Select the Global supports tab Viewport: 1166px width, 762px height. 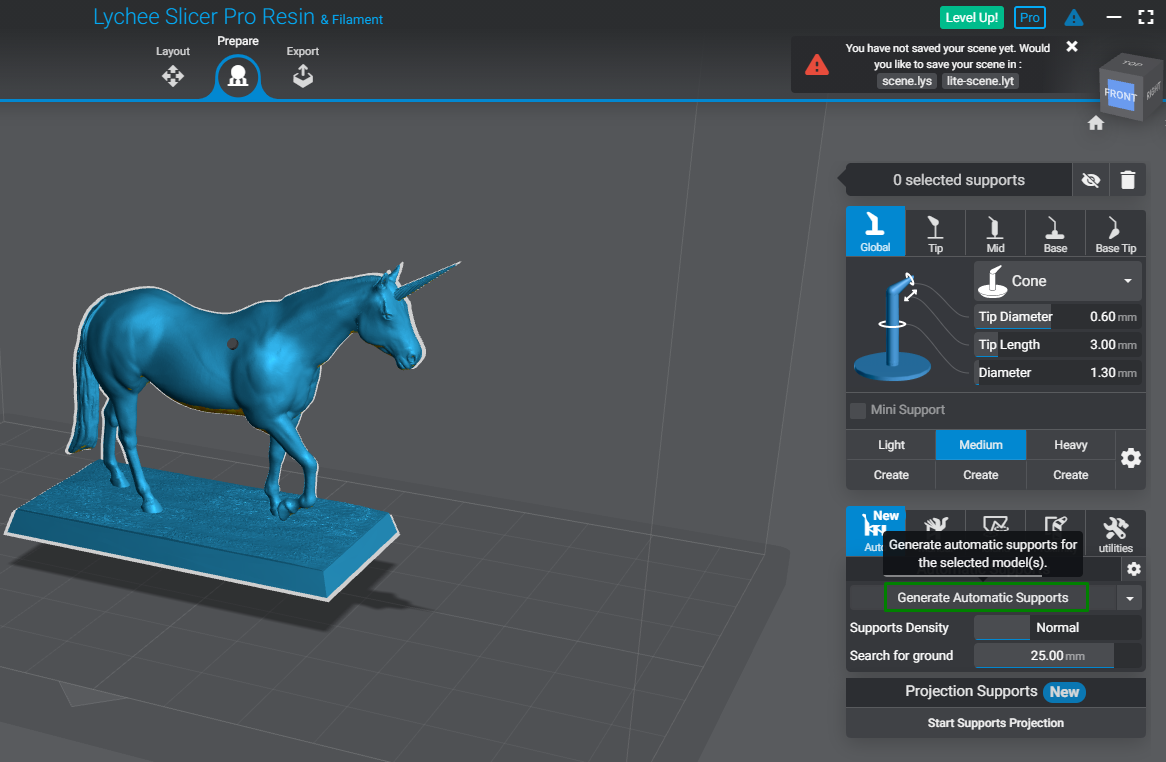pos(875,232)
